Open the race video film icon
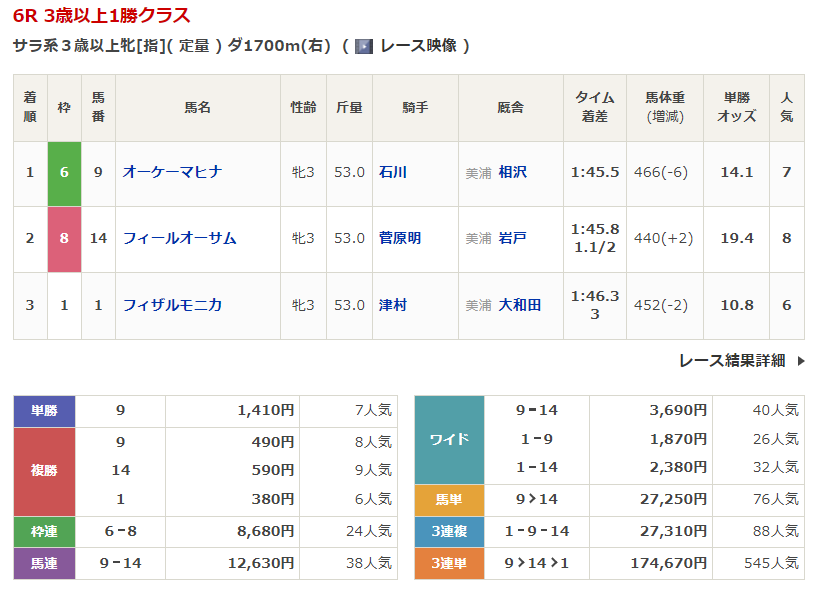 click(364, 46)
